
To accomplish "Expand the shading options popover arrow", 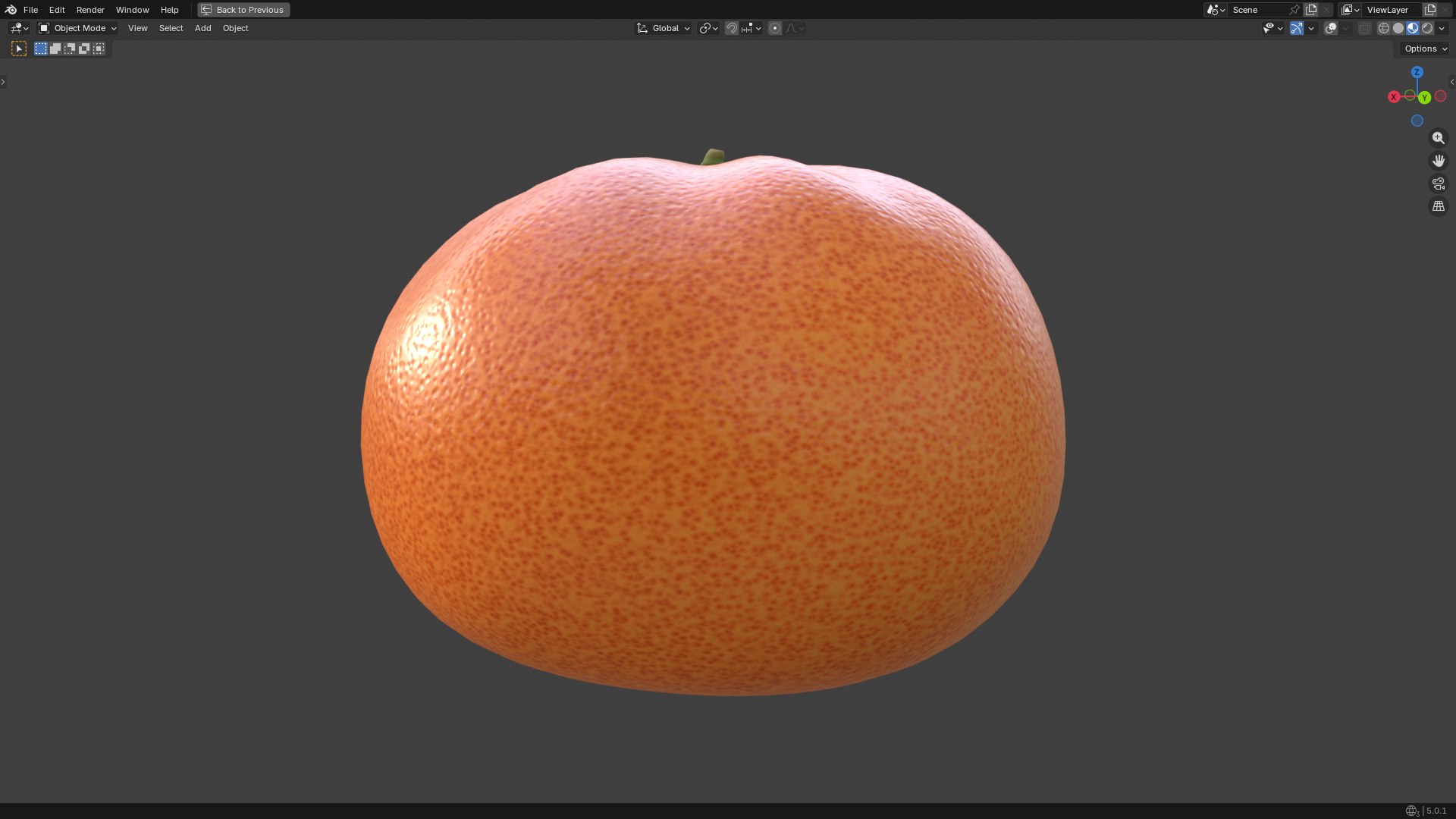I will point(1442,28).
